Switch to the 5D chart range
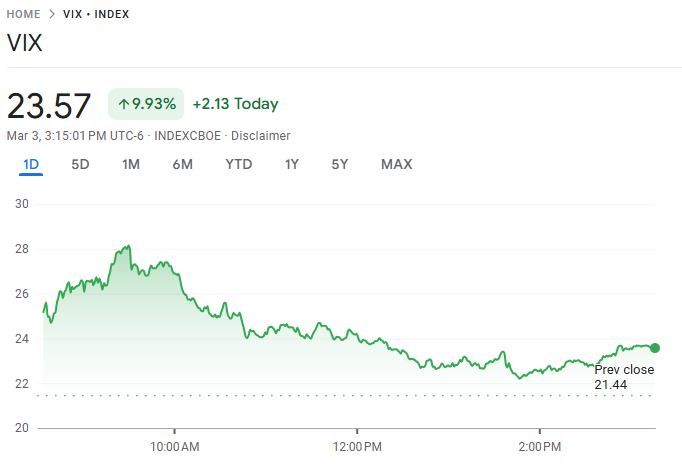Viewport: 682px width, 468px height. 80,164
